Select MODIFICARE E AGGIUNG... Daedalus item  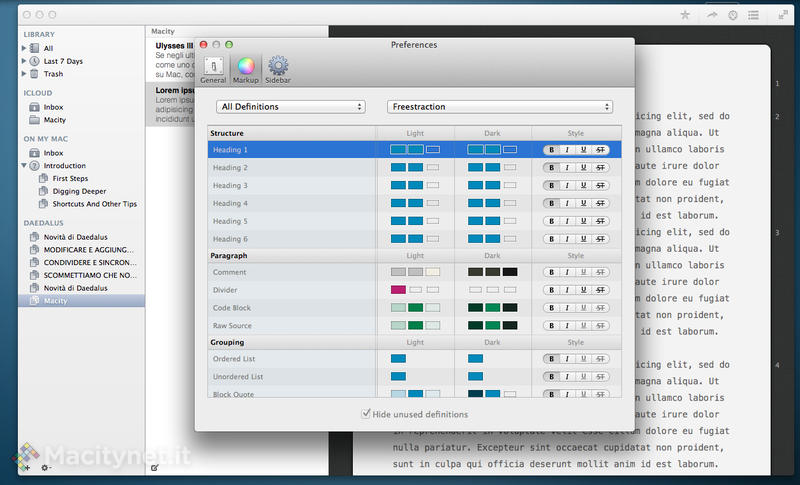(x=88, y=250)
